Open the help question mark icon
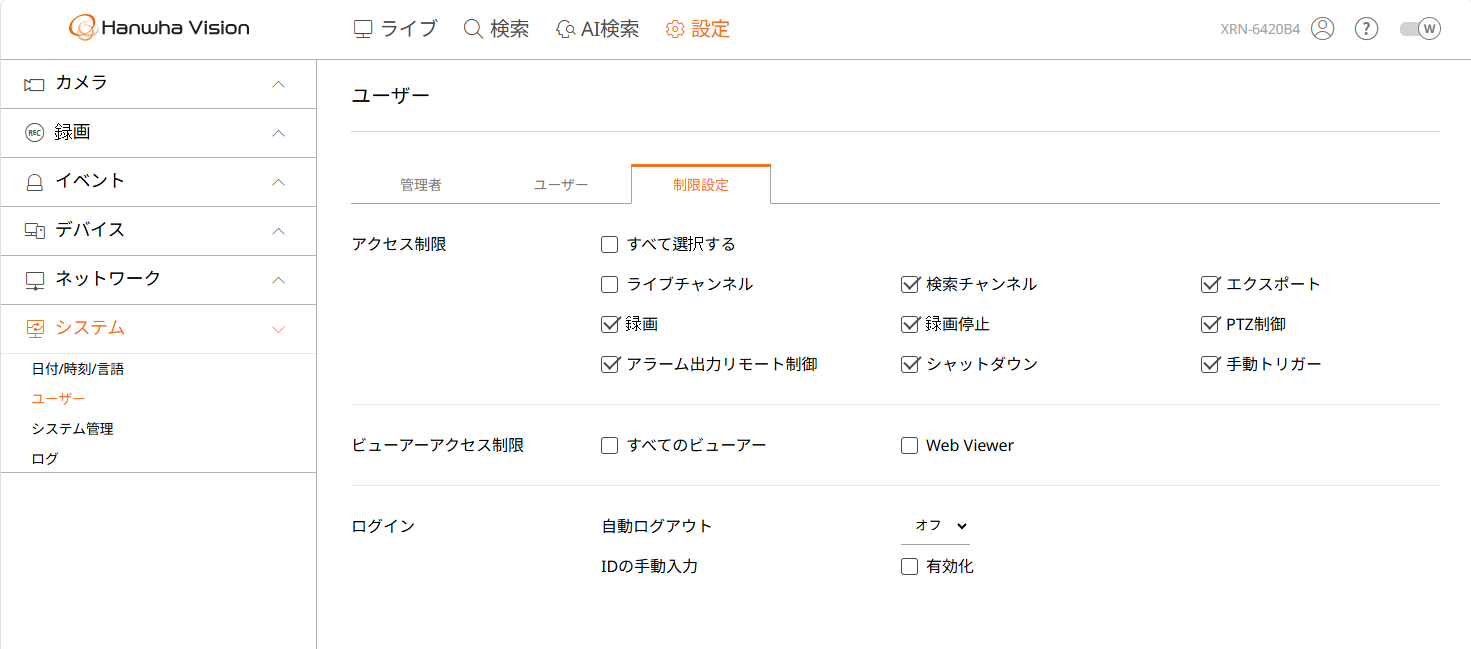 click(x=1366, y=29)
